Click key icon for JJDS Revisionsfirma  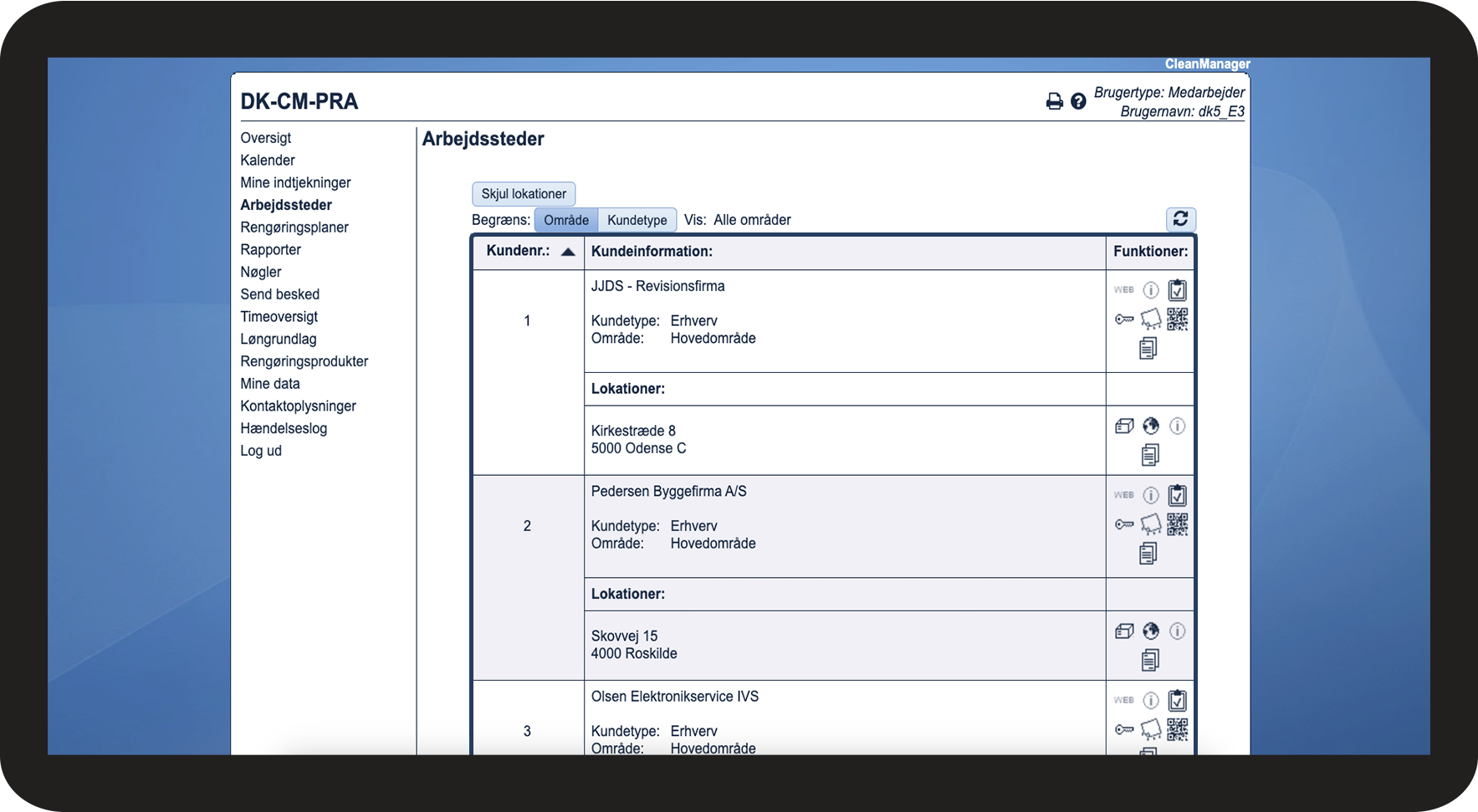[1124, 319]
